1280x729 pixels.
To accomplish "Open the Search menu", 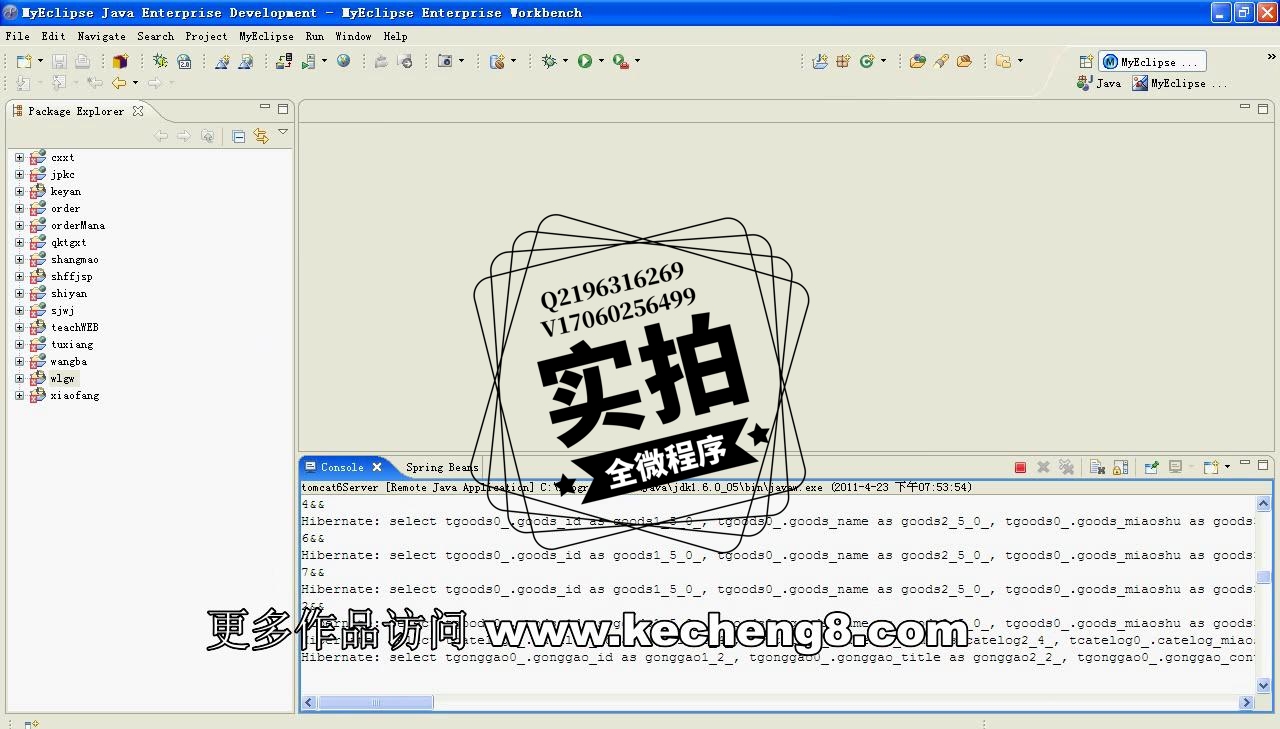I will click(x=155, y=36).
